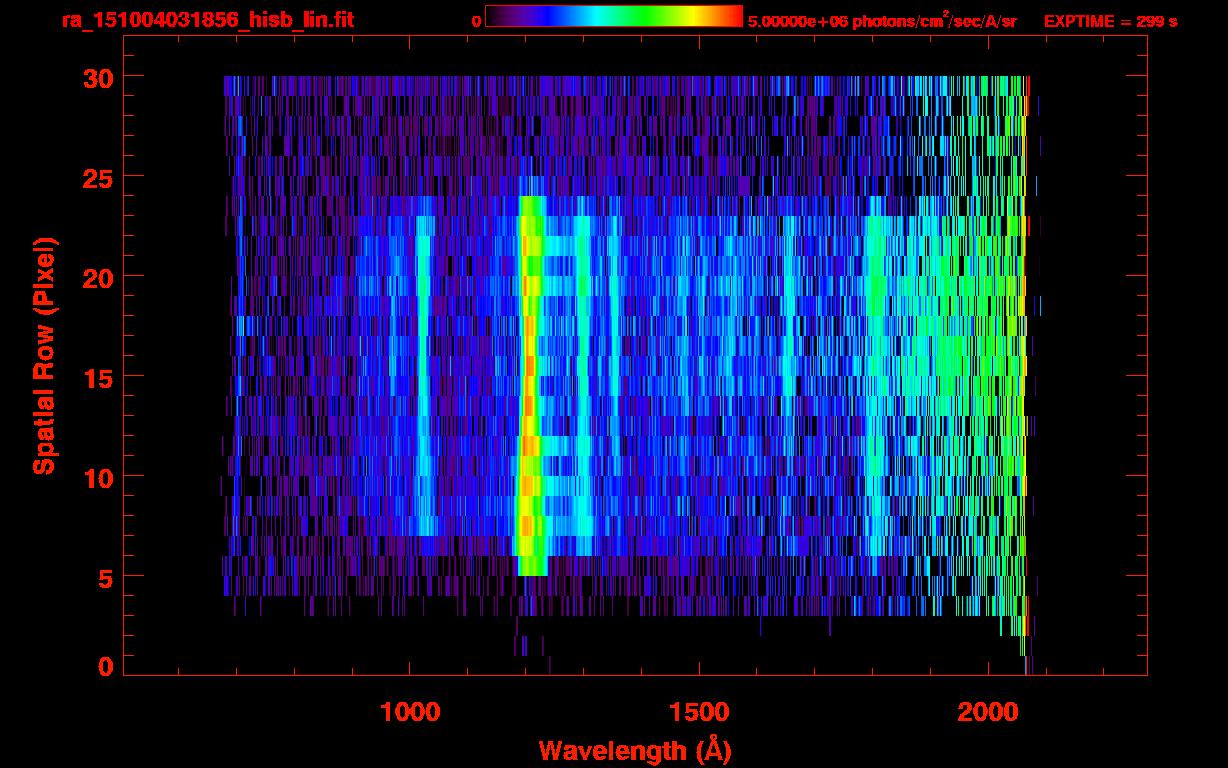Select the EXPTIME = 299 s text
The image size is (1228, 768).
[x=1110, y=21]
